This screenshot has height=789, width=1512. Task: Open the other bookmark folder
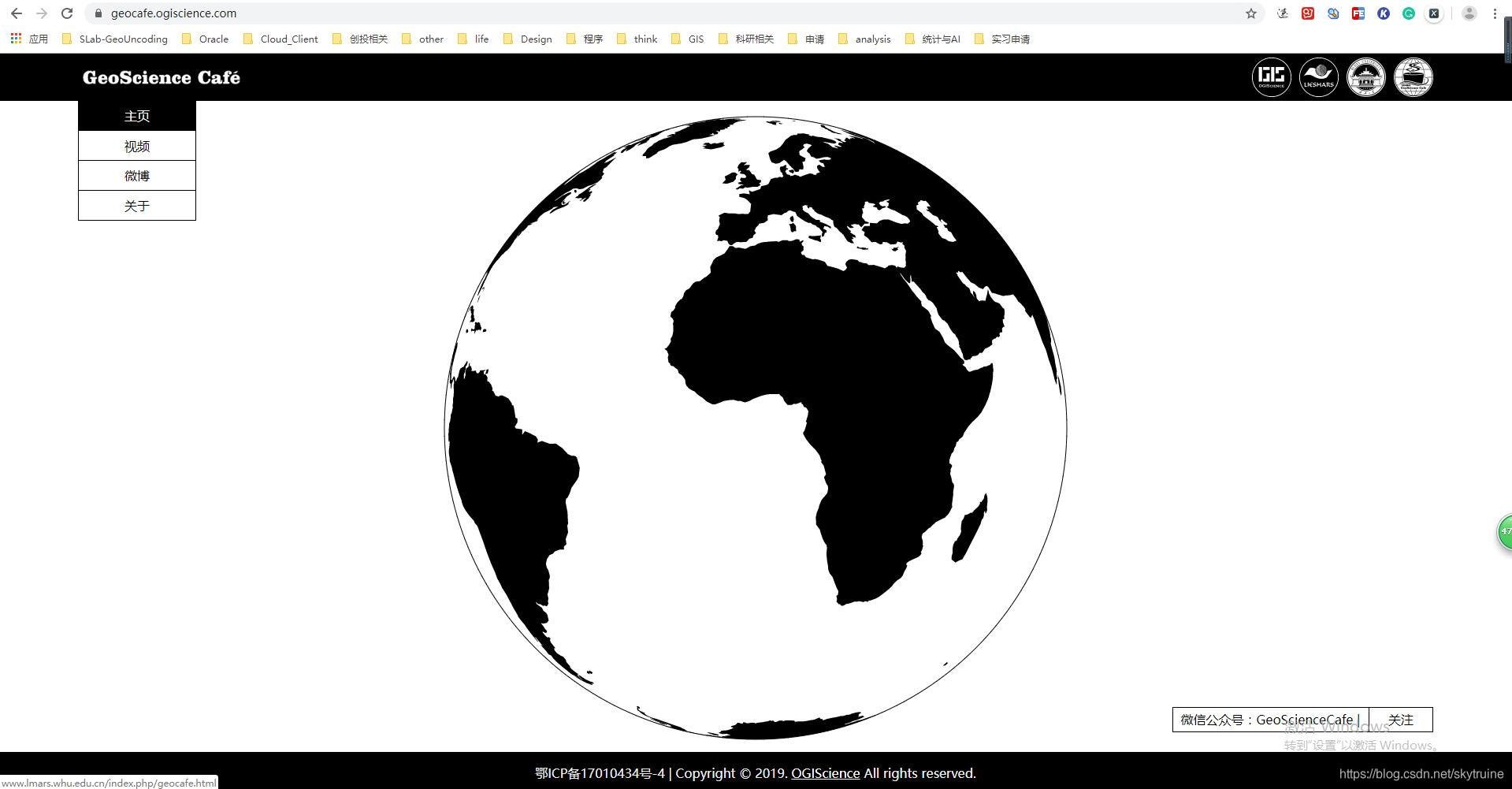[x=422, y=39]
